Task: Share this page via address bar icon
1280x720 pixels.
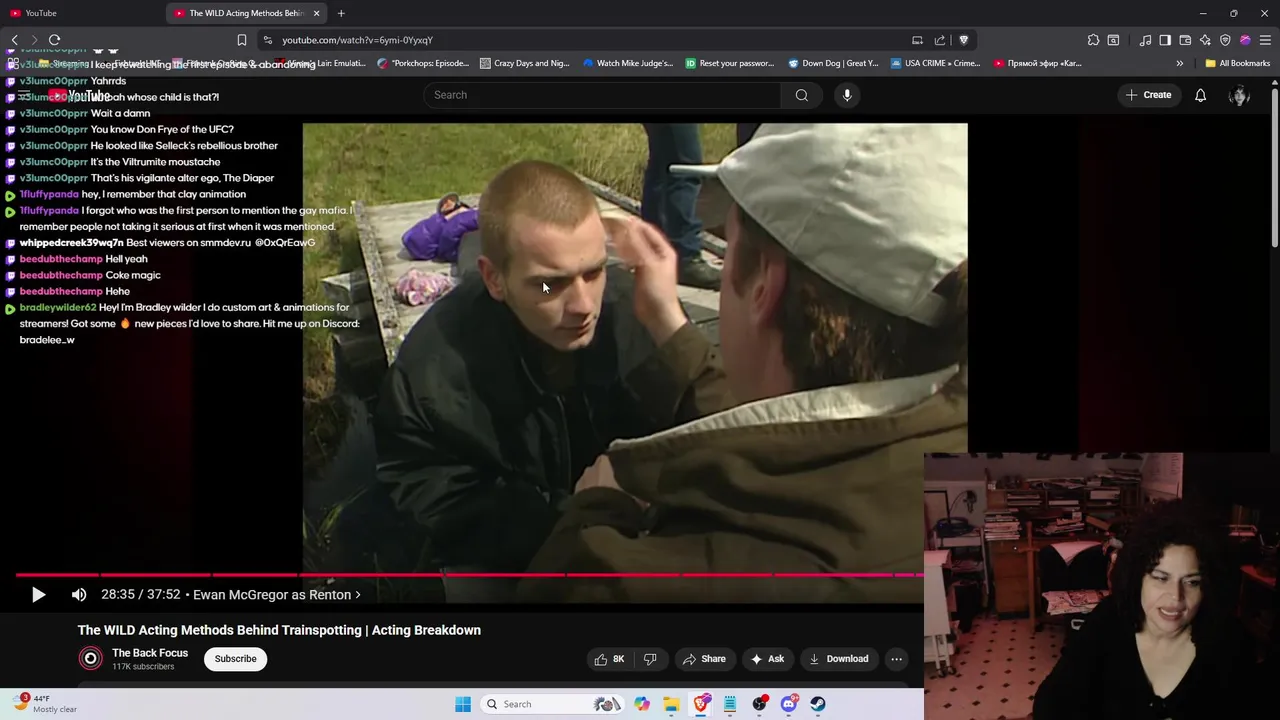Action: click(x=940, y=40)
